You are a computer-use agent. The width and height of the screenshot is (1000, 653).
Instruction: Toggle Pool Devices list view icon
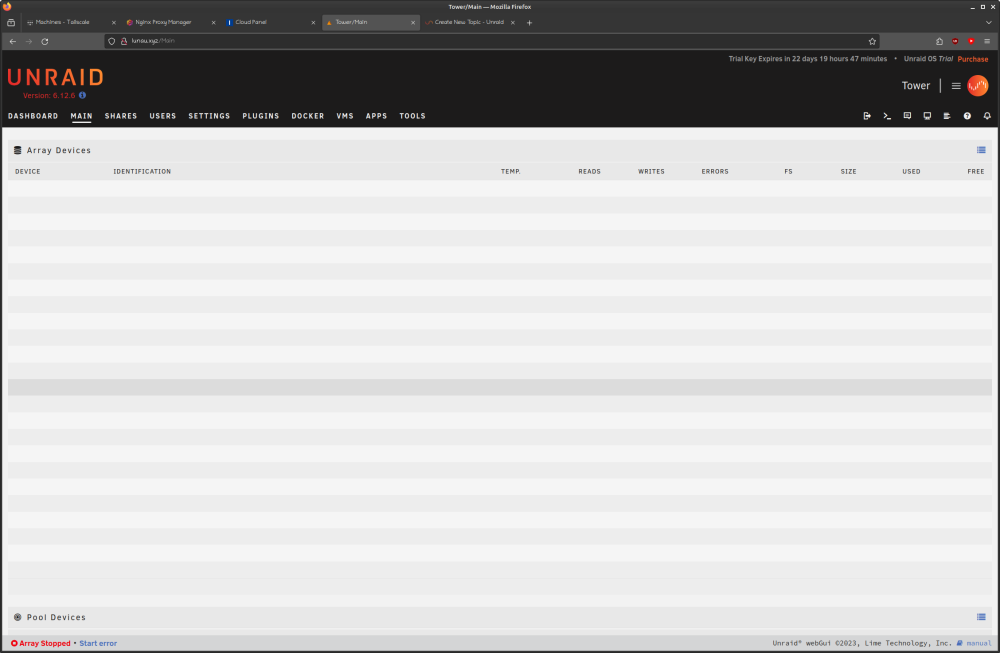coord(981,617)
